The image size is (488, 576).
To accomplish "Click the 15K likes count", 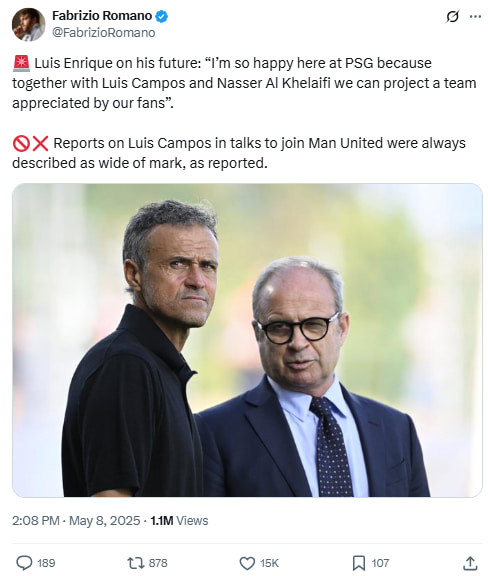I will click(x=269, y=563).
